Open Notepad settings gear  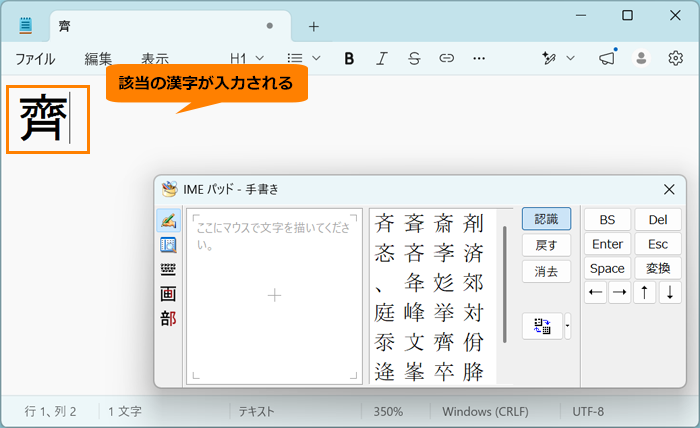pos(675,58)
